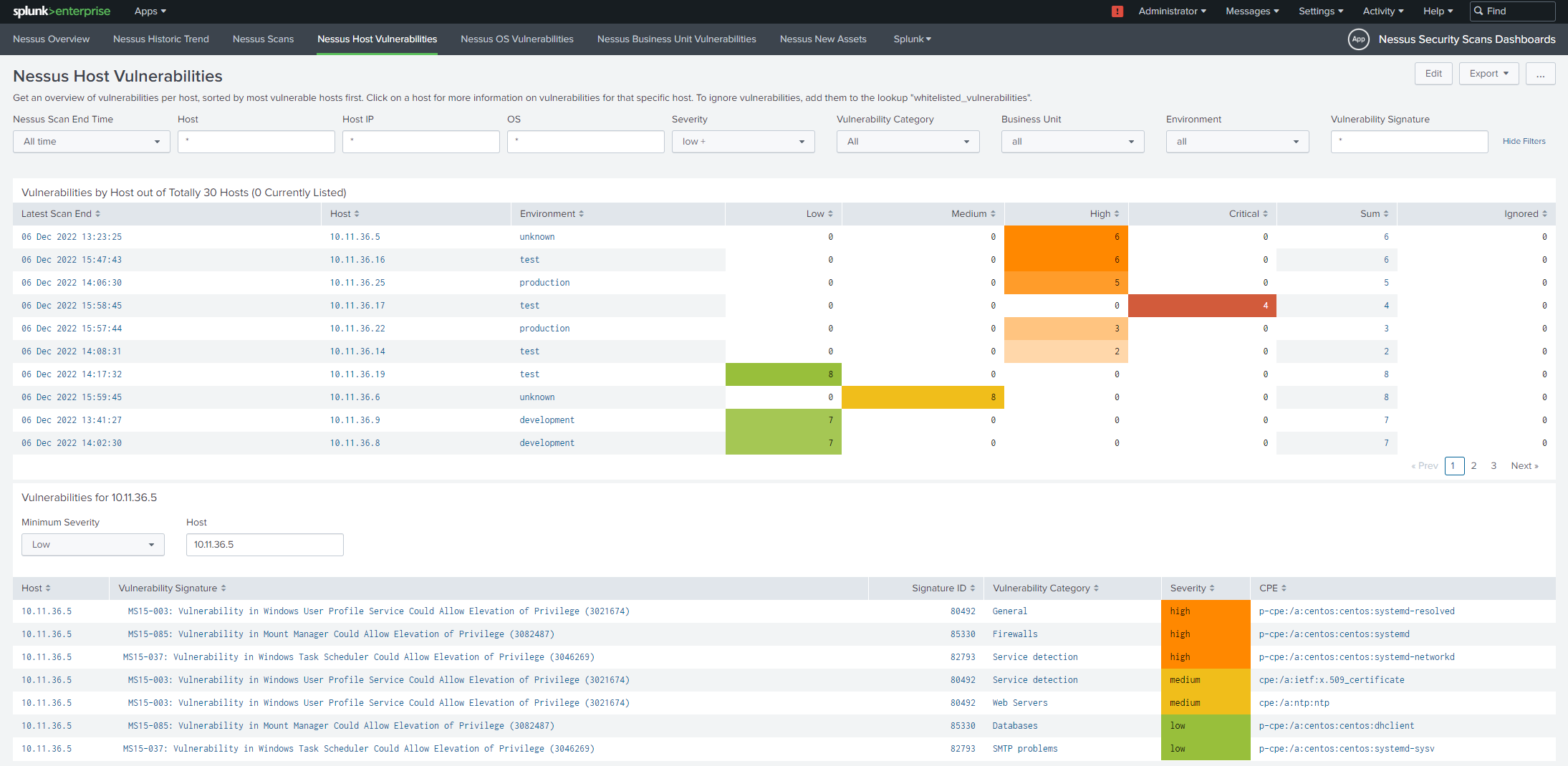Click the OS filter input
The image size is (1568, 766).
tap(586, 142)
